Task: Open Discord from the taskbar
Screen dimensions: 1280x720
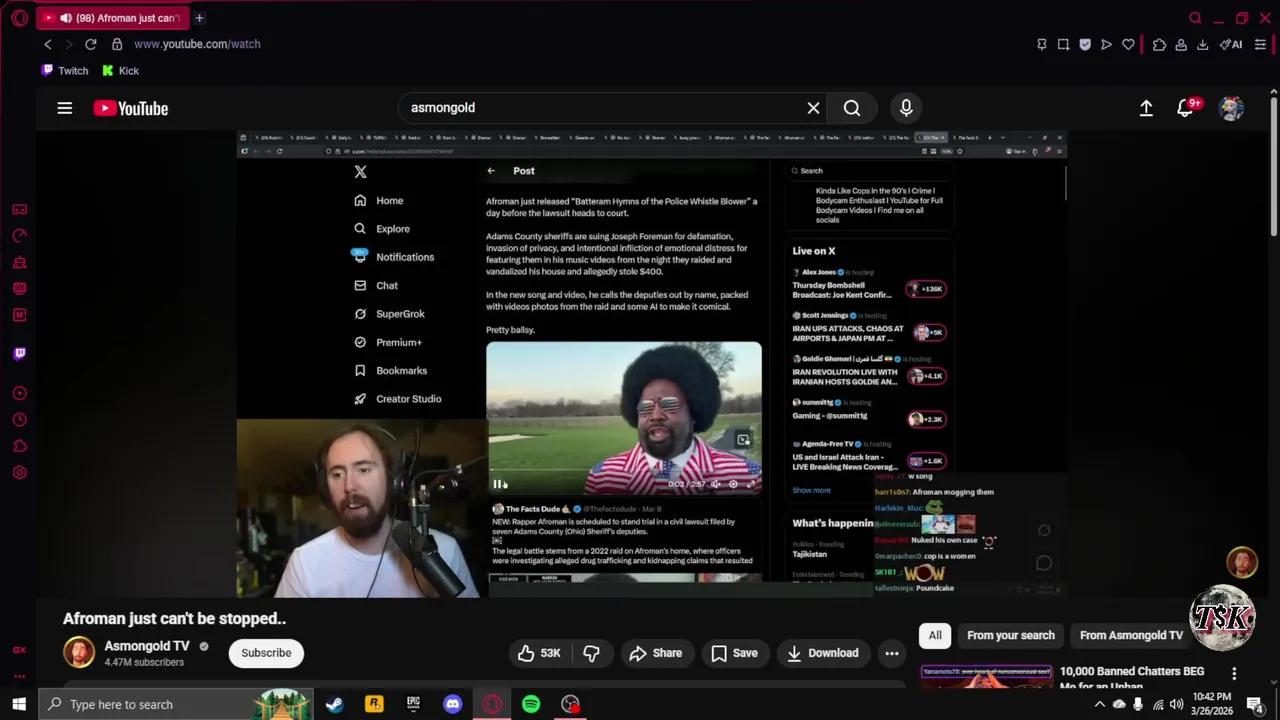Action: coord(452,704)
